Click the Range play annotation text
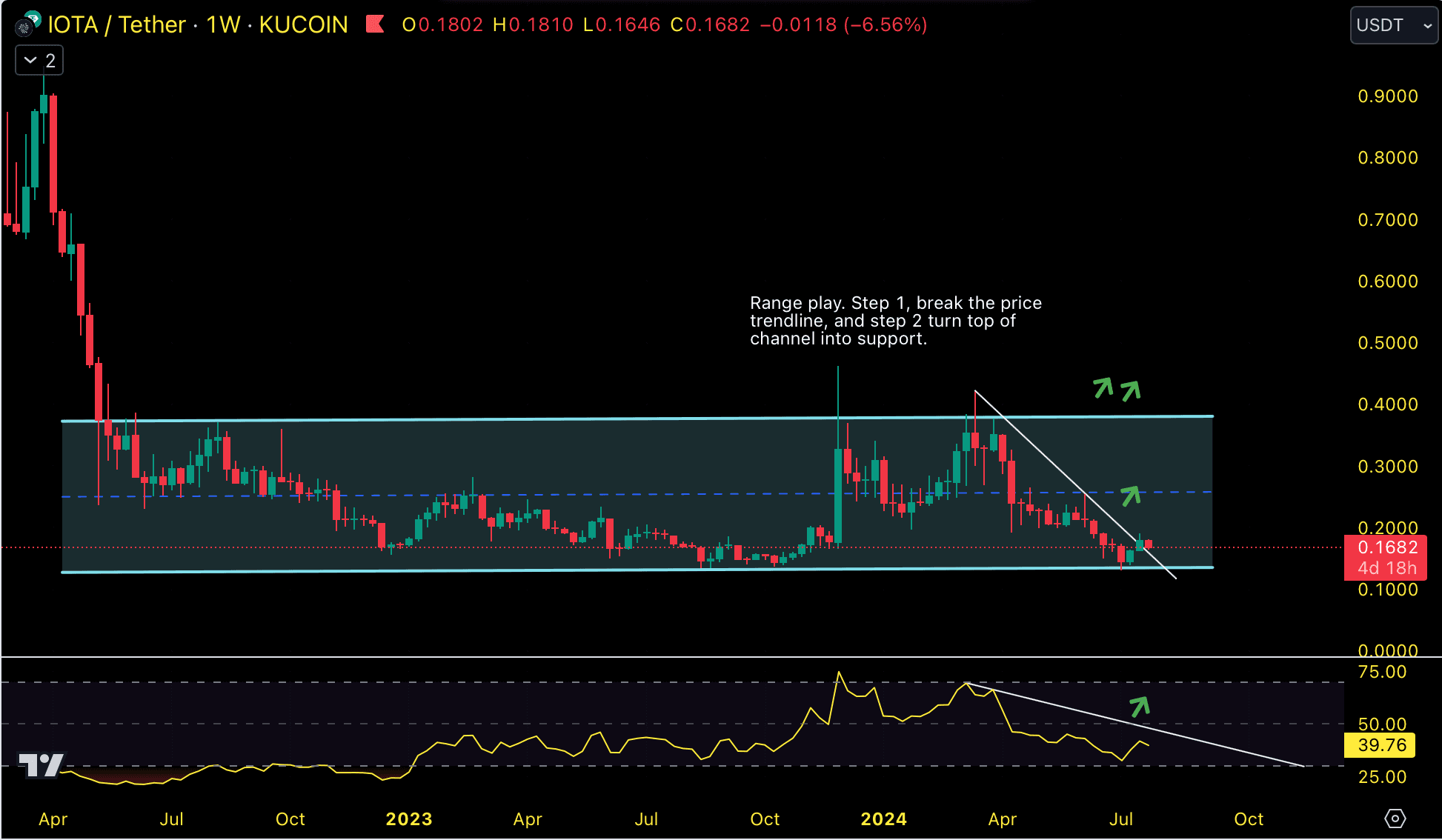This screenshot has width=1442, height=840. (895, 321)
